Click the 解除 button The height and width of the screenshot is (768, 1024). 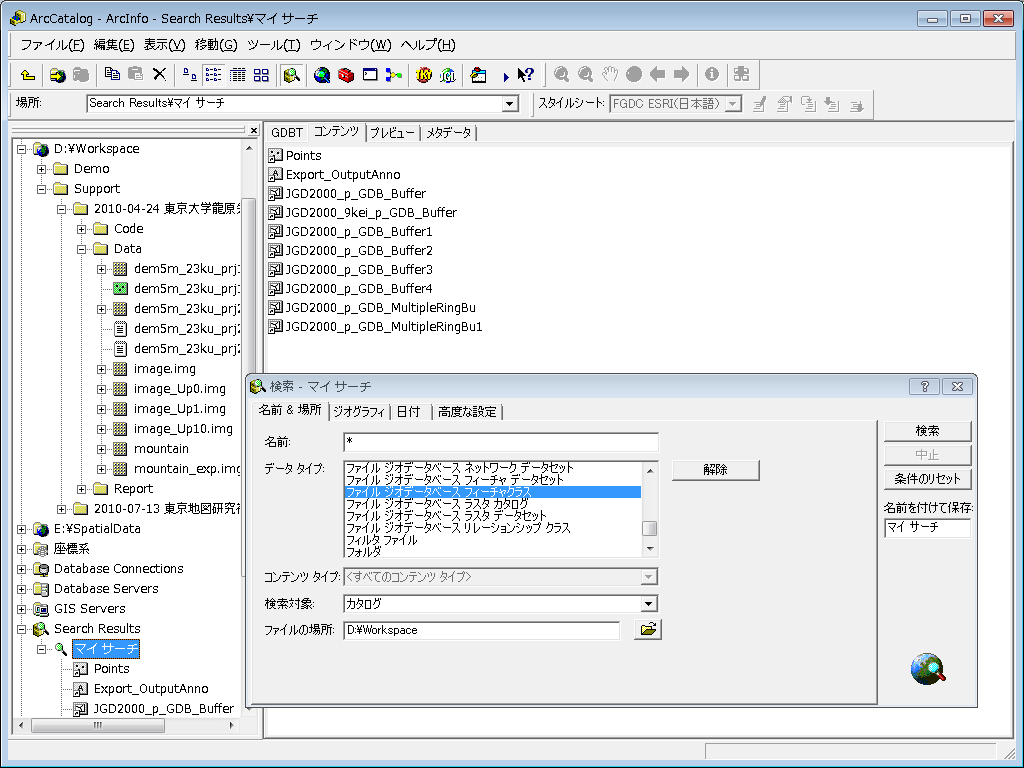[x=716, y=470]
